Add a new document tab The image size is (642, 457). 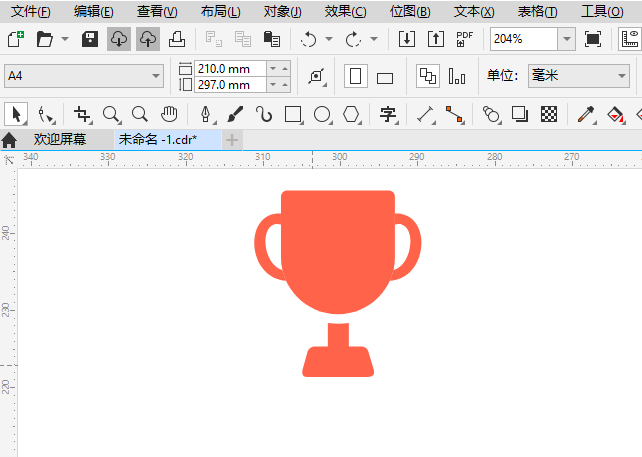pos(232,140)
